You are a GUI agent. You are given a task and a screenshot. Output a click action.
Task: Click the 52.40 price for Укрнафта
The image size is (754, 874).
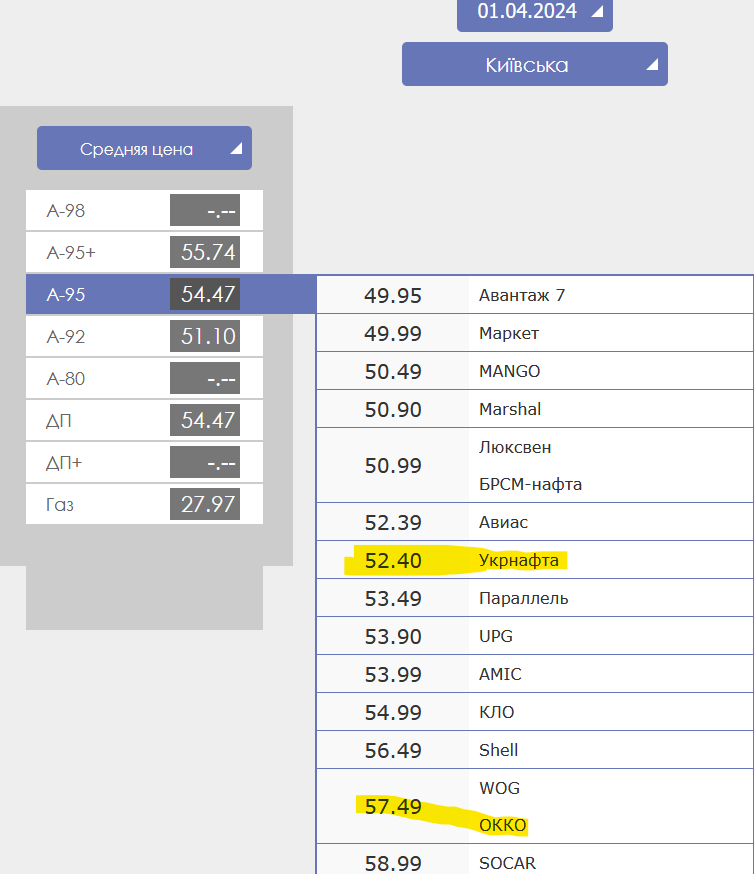393,561
